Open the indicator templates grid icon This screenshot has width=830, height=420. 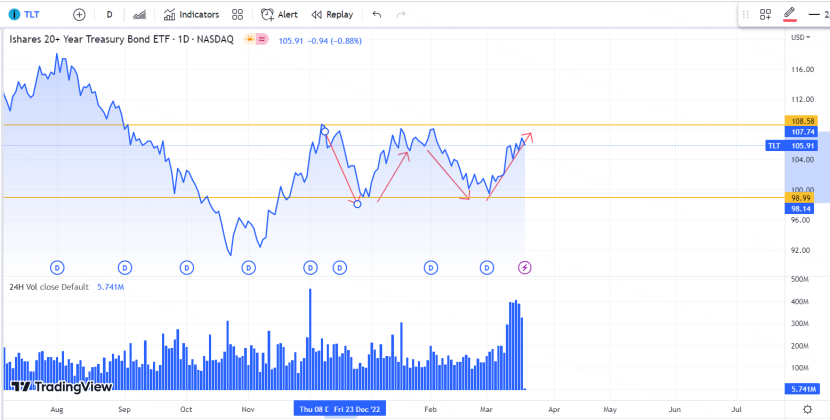(237, 15)
